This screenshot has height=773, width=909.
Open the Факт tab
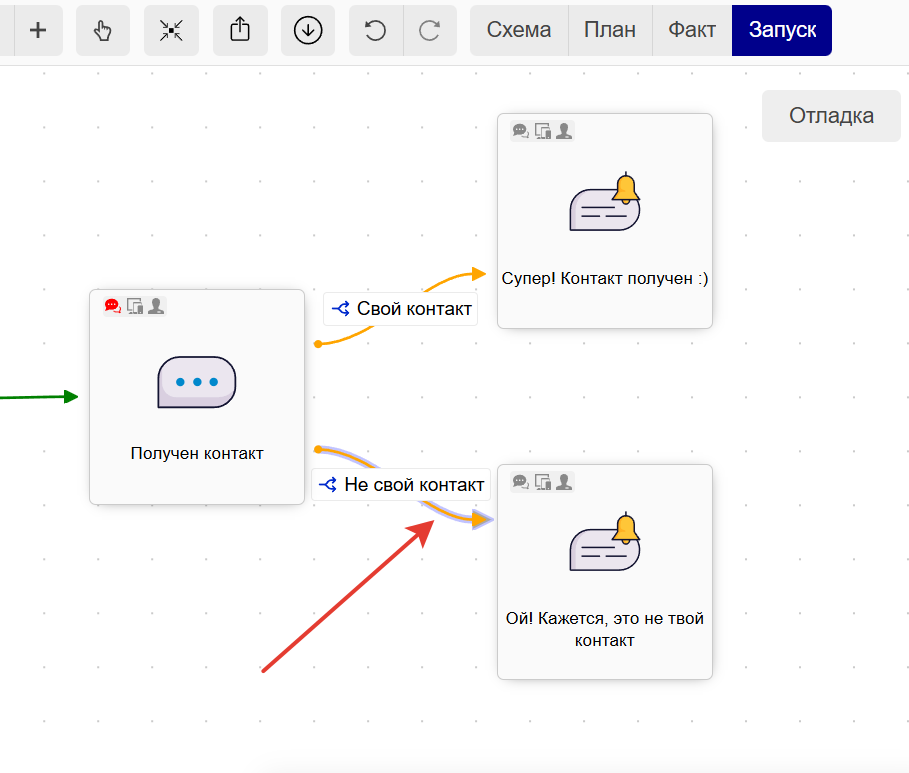click(692, 30)
